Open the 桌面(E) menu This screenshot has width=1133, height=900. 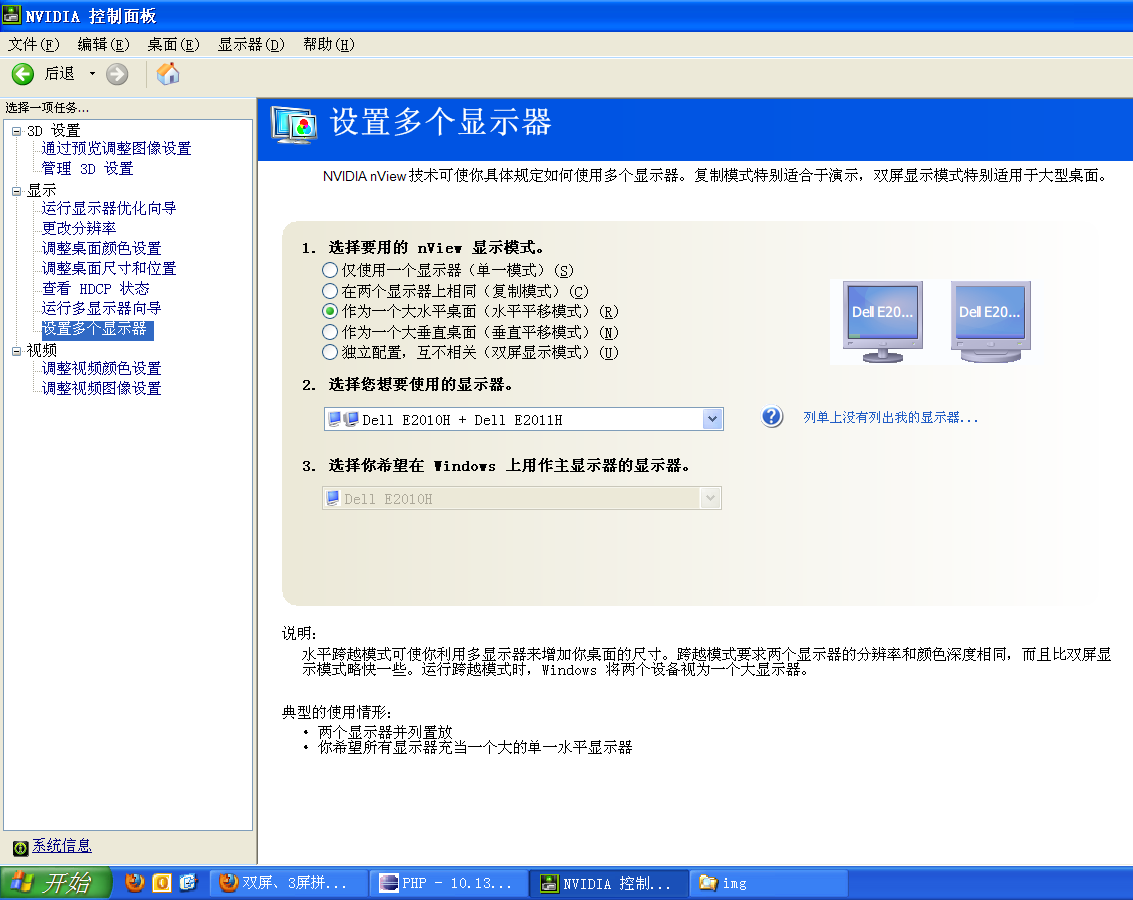coord(173,45)
